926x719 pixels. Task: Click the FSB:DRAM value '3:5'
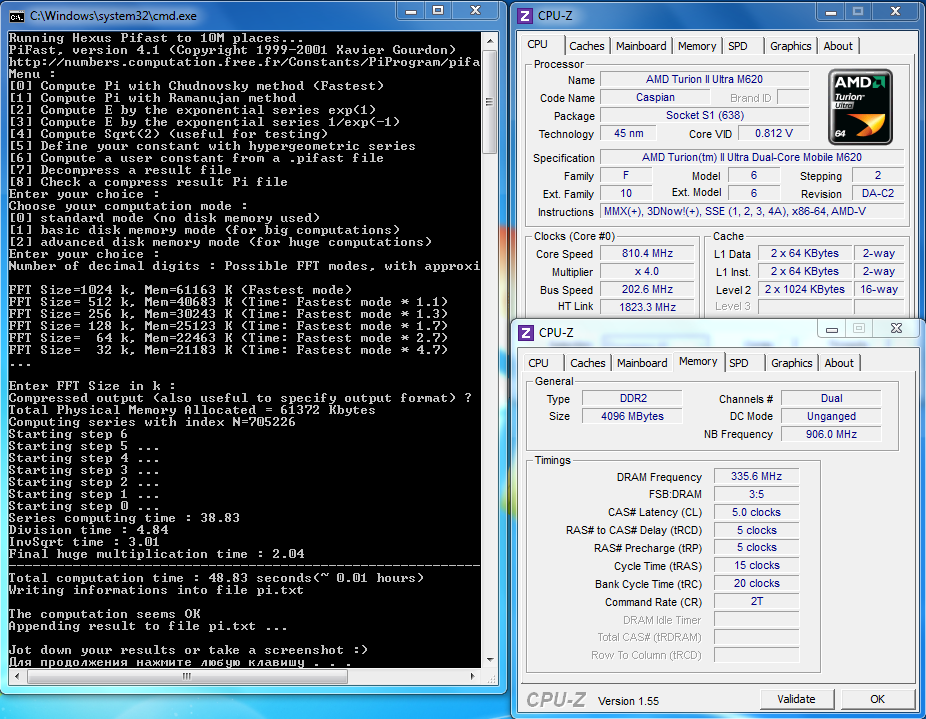(x=757, y=494)
